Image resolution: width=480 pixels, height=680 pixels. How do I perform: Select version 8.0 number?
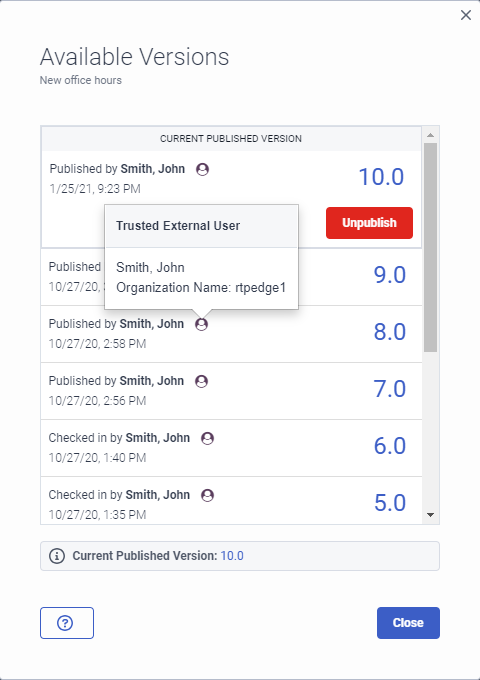click(390, 332)
